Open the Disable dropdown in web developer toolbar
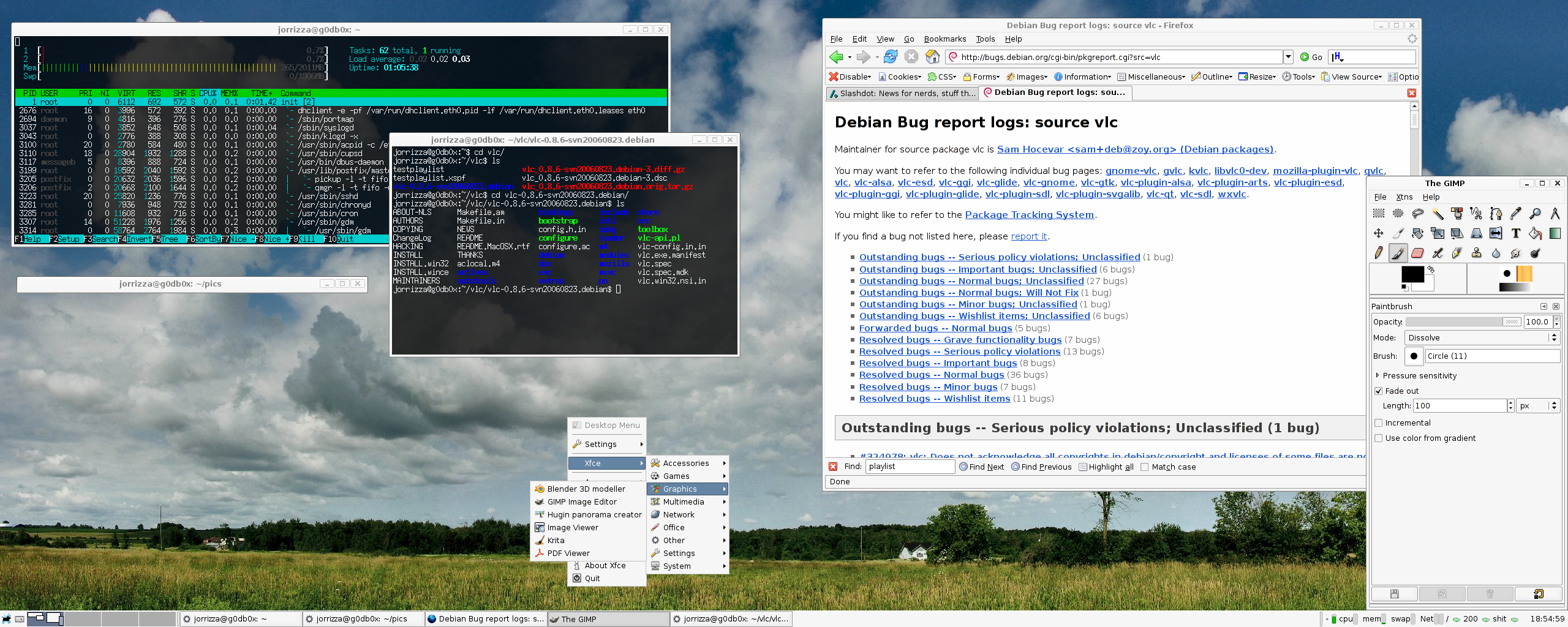This screenshot has width=1568, height=627. (x=850, y=77)
